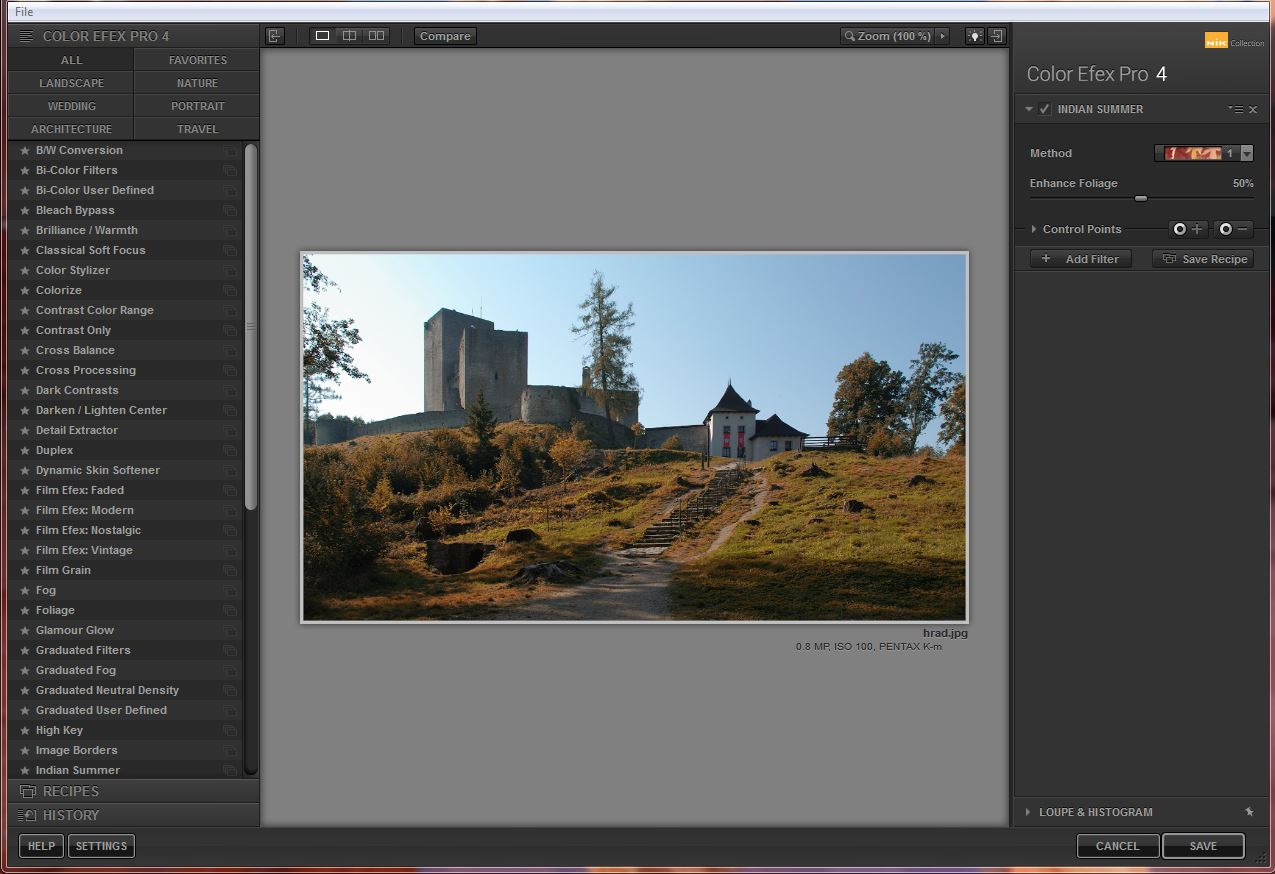Uncheck the Indian Summer filter checkbox
Image resolution: width=1275 pixels, height=874 pixels.
click(x=1044, y=109)
